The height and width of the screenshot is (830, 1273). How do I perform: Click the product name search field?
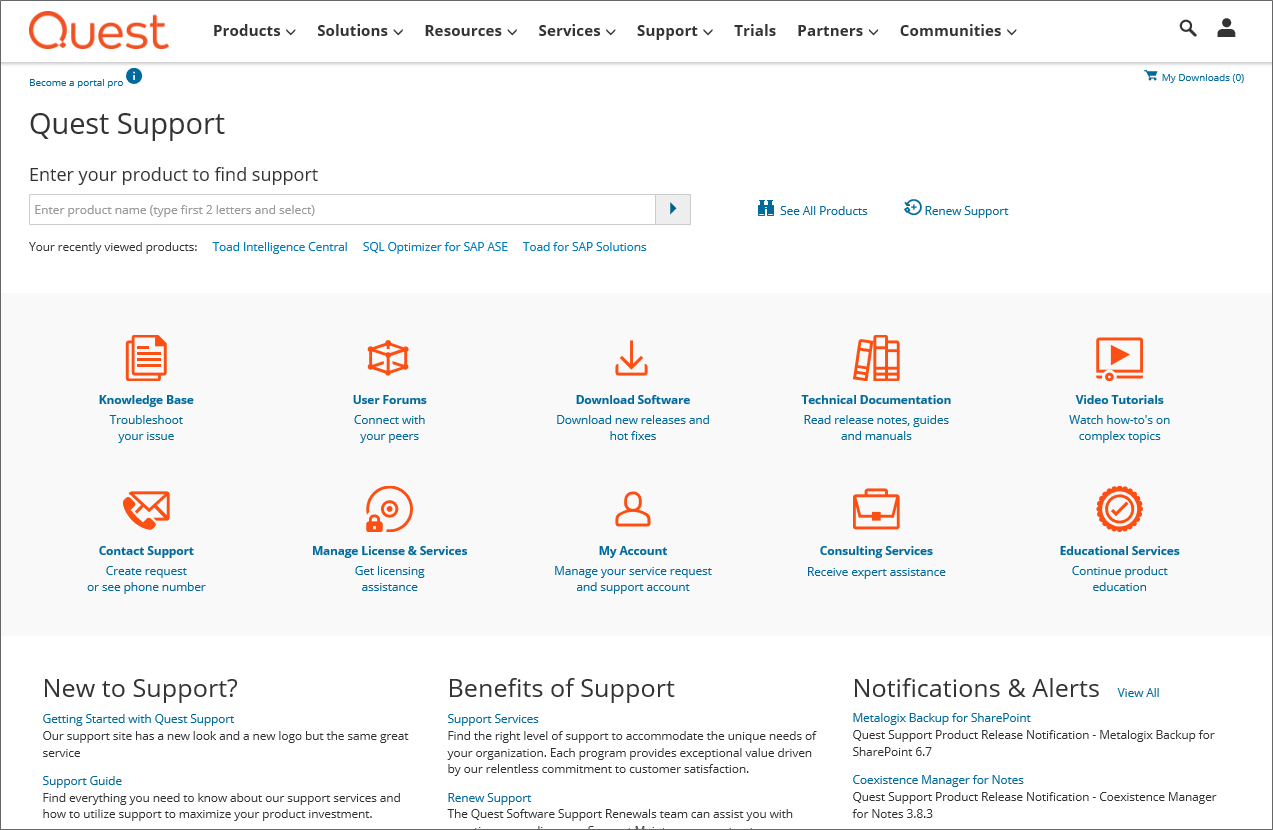[x=342, y=210]
